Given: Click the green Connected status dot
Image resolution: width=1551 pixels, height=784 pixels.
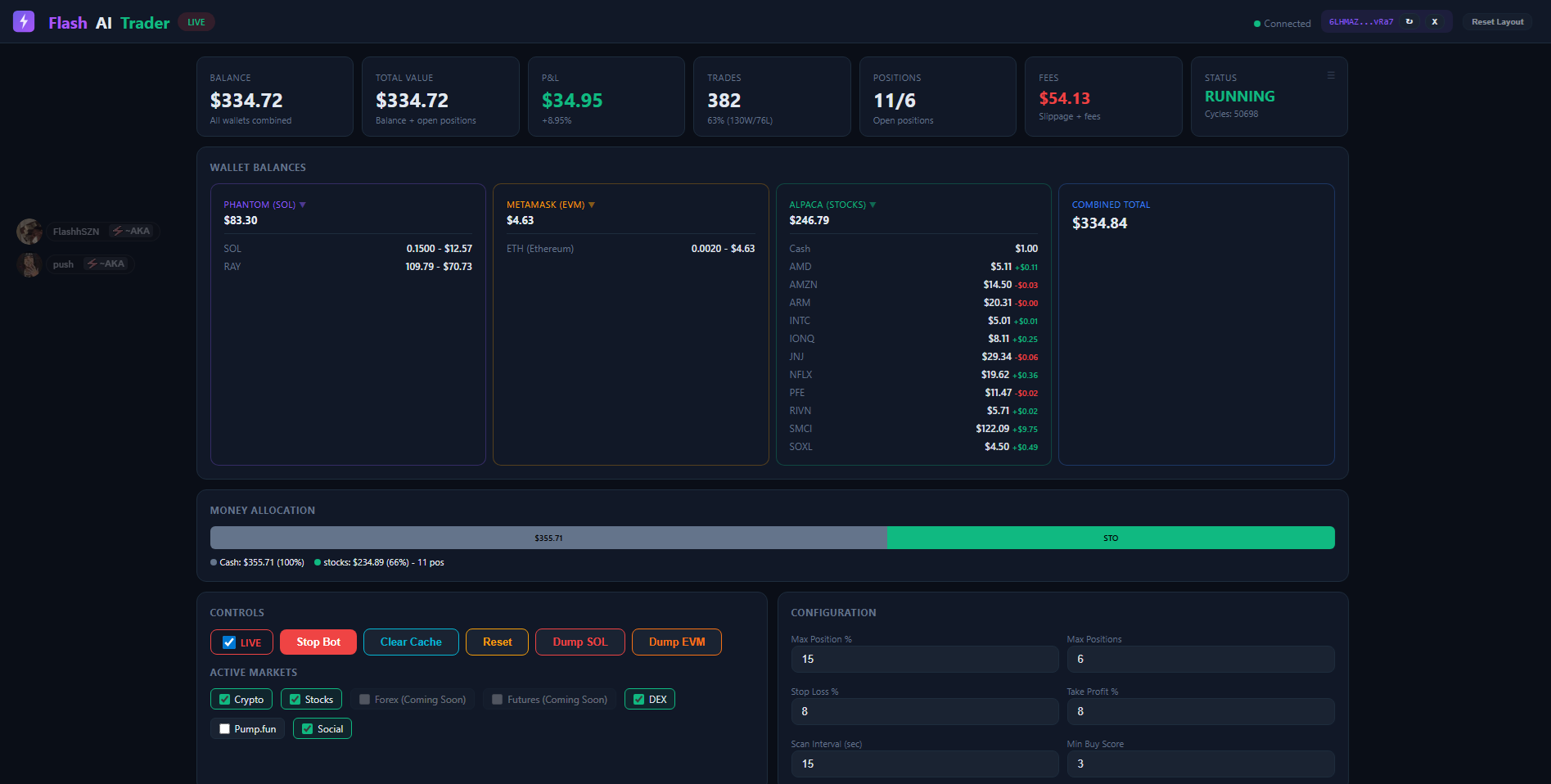Looking at the screenshot, I should 1257,24.
